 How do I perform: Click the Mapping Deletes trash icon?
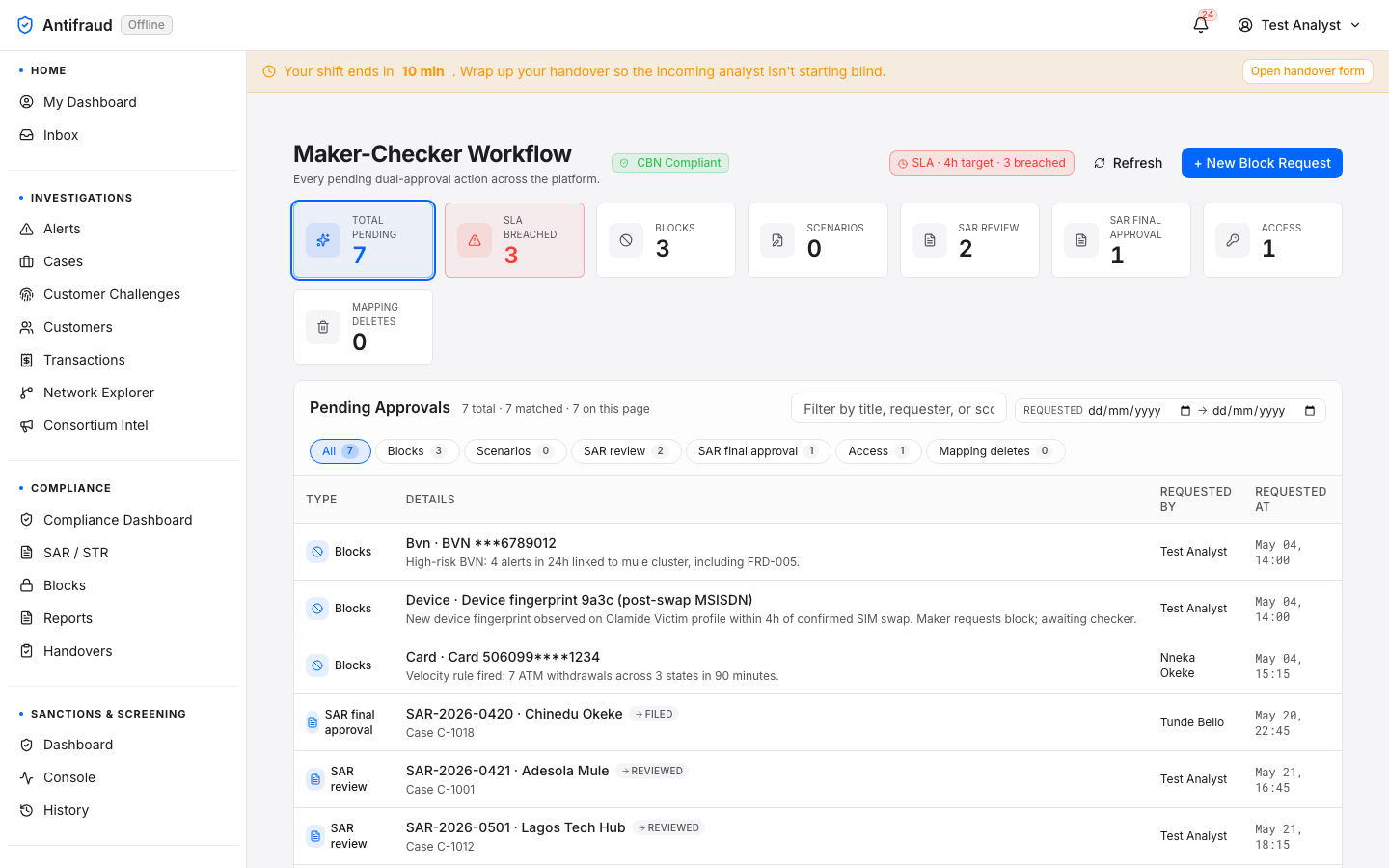323,327
